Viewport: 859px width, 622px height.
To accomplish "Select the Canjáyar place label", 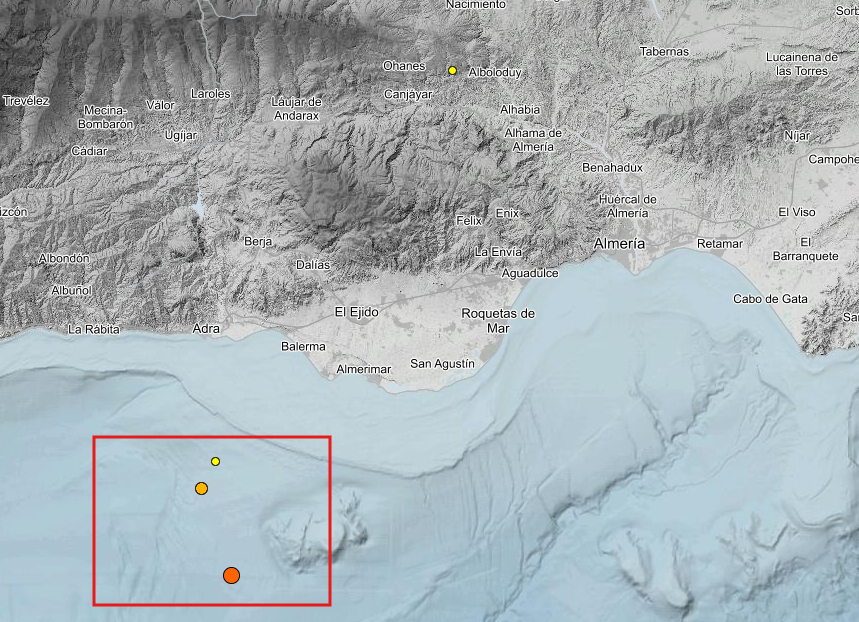I will tap(410, 94).
